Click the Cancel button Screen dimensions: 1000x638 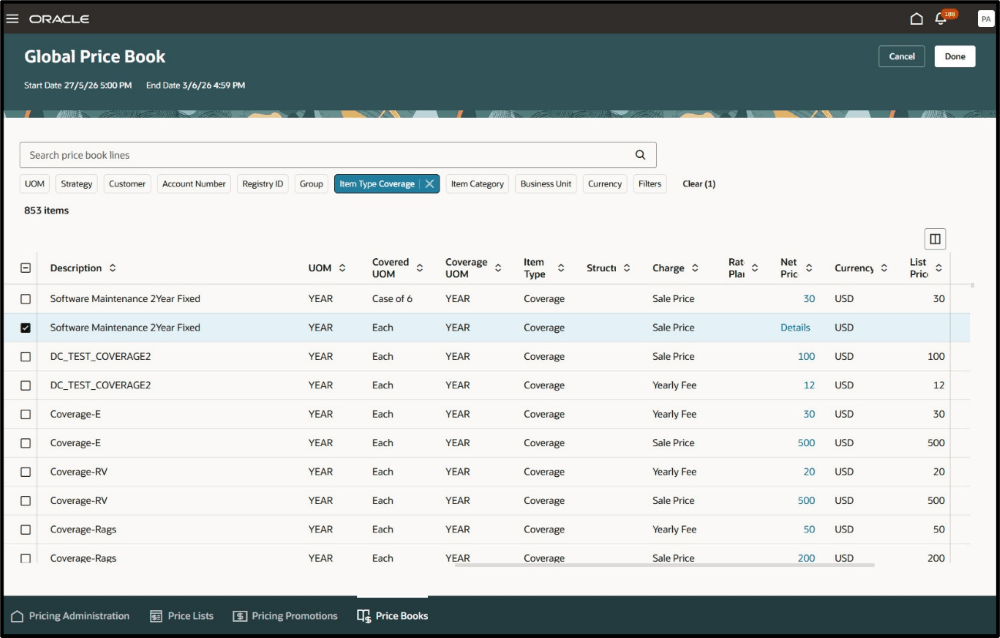(902, 56)
